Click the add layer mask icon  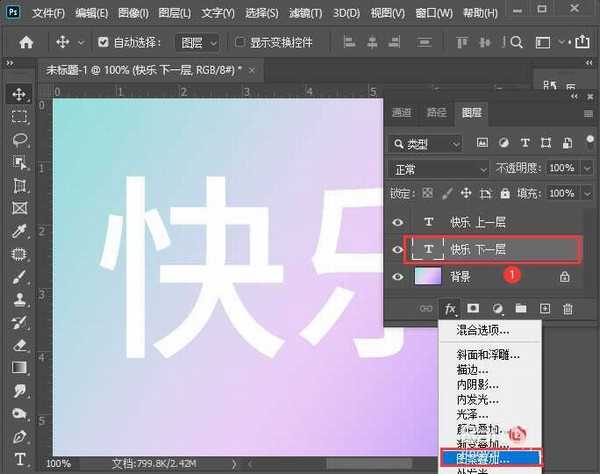coord(474,309)
